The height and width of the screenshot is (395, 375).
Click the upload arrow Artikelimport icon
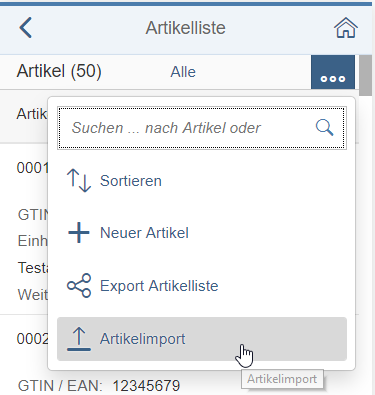[x=79, y=339]
